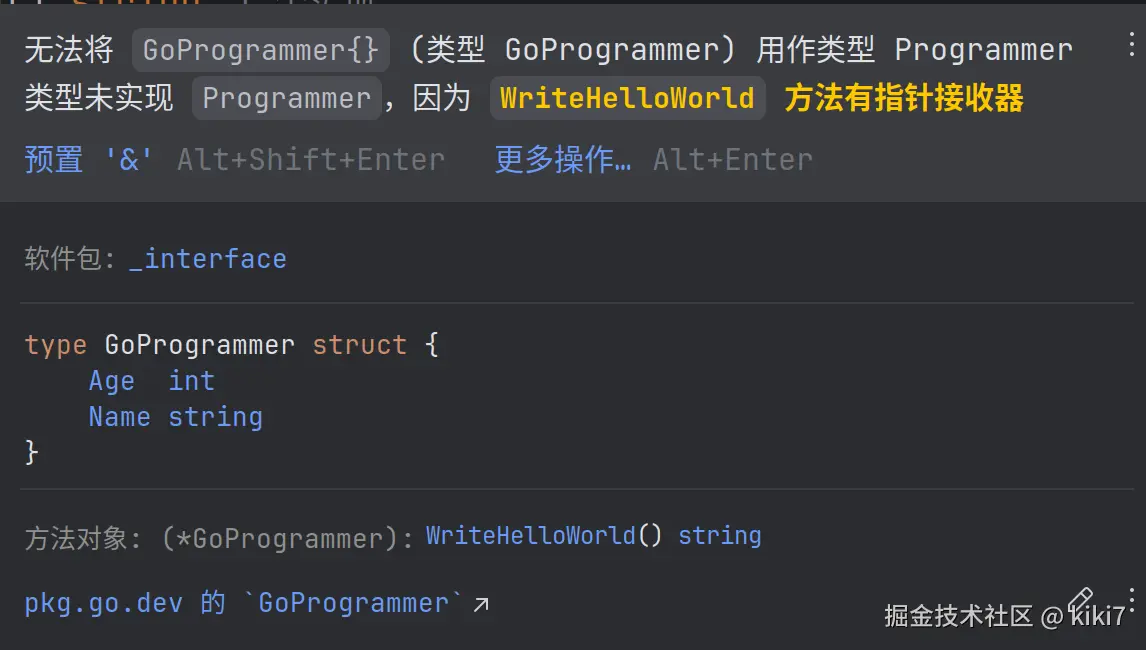Select the Age field in the struct
Viewport: 1146px width, 650px height.
[111, 381]
